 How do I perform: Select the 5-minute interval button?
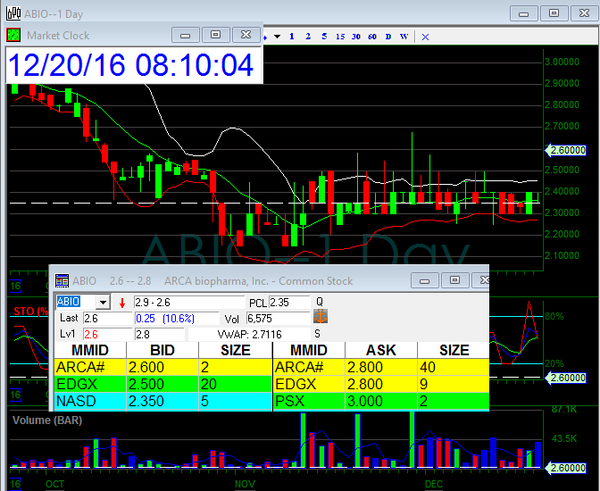[x=324, y=37]
